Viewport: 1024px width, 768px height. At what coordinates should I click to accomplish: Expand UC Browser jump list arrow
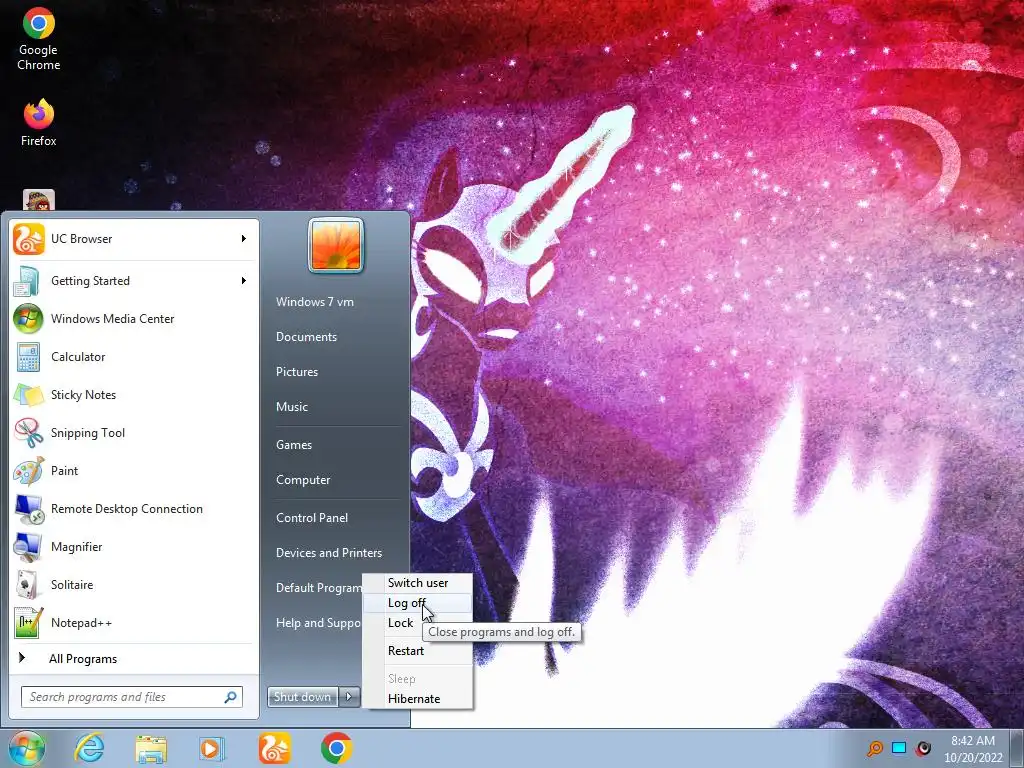point(244,239)
